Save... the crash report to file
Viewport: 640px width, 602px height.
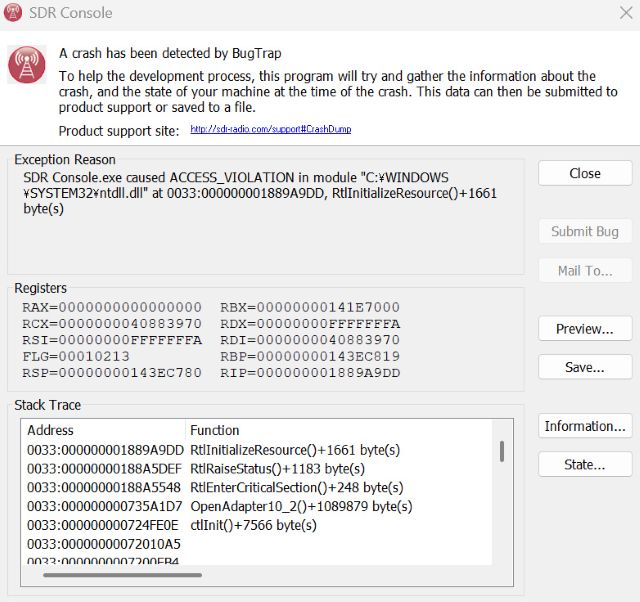(585, 367)
